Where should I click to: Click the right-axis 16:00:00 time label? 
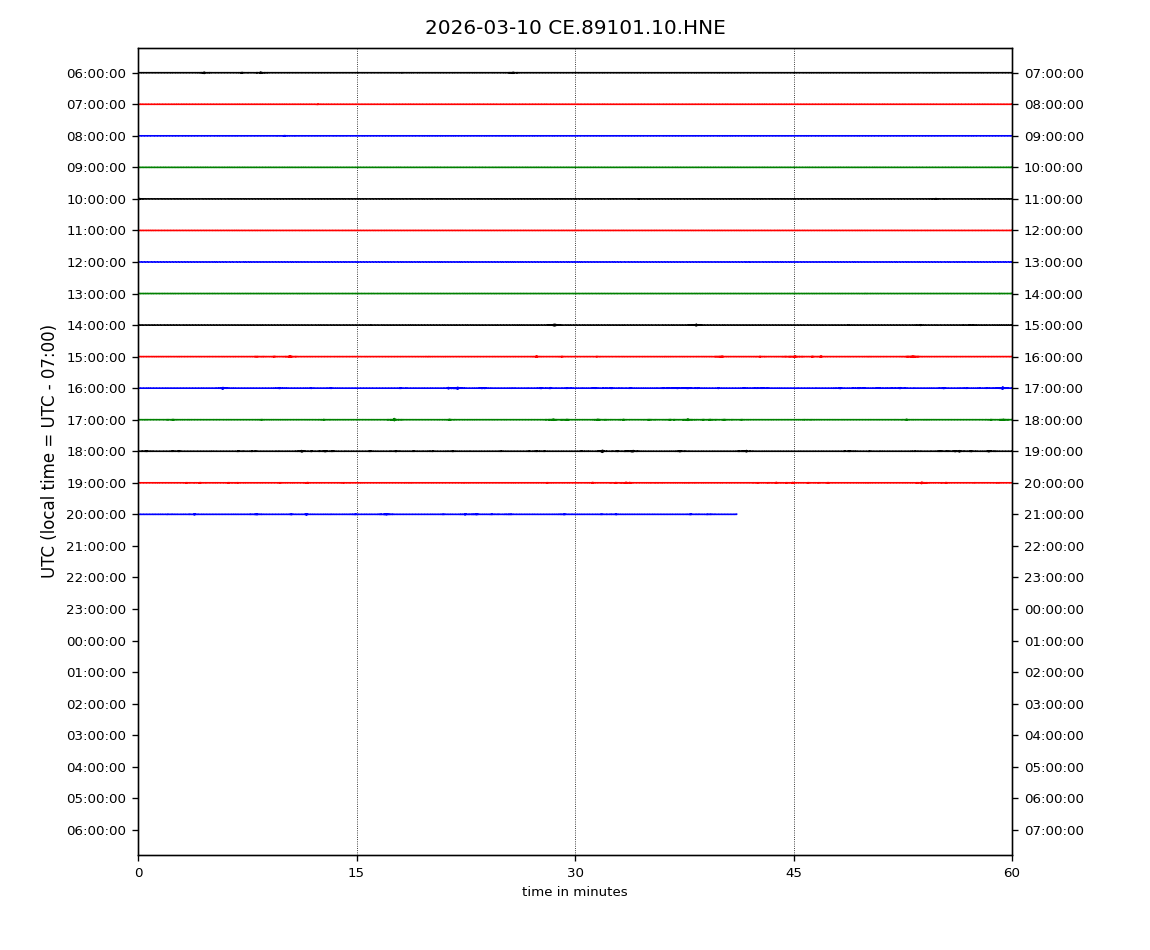[1053, 357]
